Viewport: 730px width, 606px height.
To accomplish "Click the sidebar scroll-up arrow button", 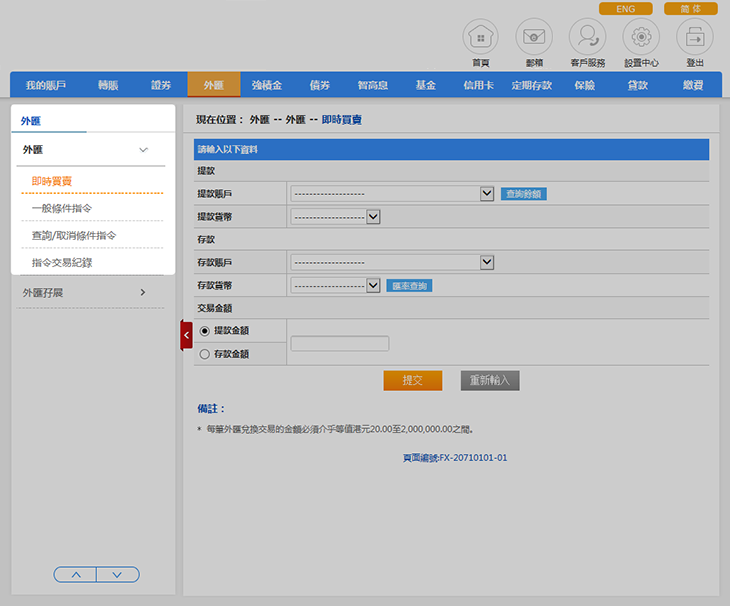I will 75,574.
